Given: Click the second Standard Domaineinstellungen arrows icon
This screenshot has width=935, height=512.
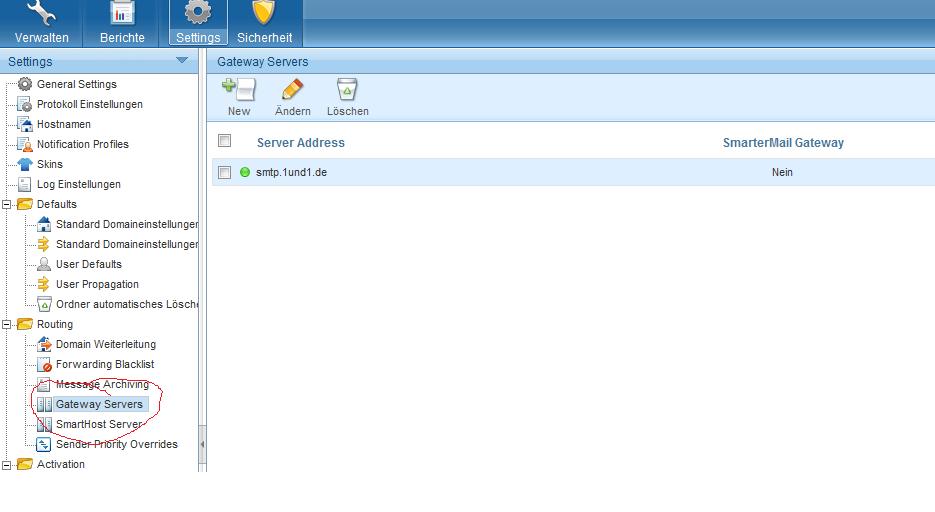Looking at the screenshot, I should click(44, 244).
